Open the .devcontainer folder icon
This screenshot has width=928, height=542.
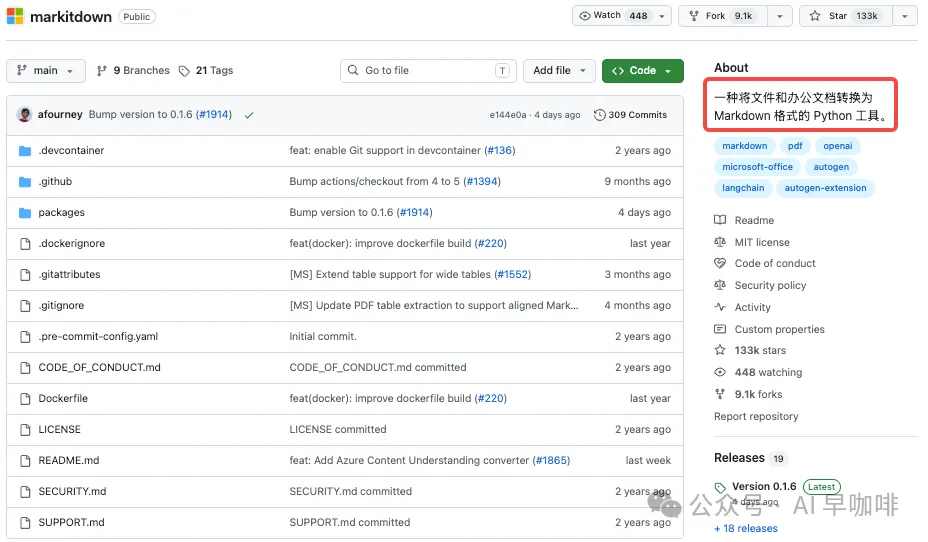(x=25, y=151)
